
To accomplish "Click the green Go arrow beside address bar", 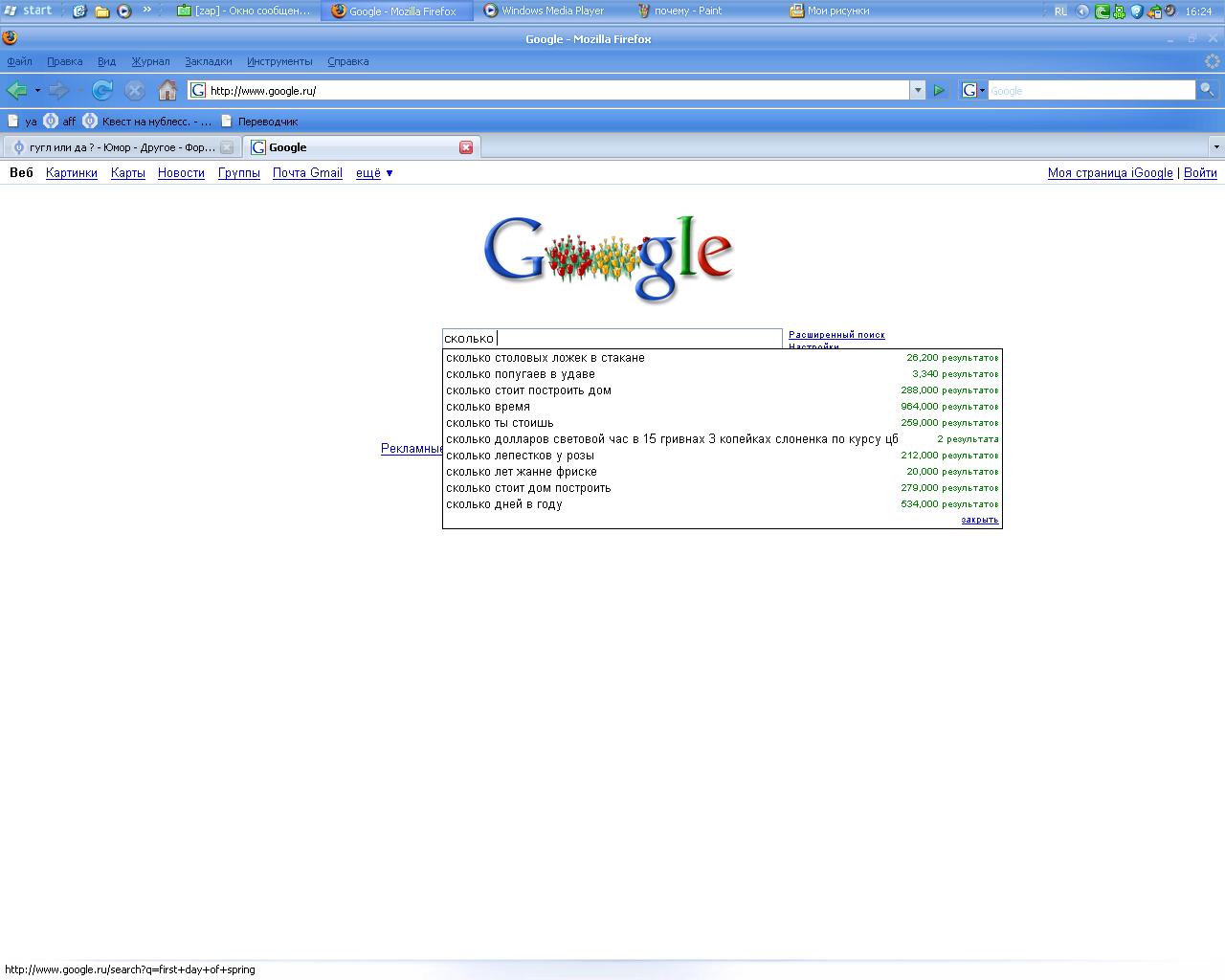I will pos(940,90).
